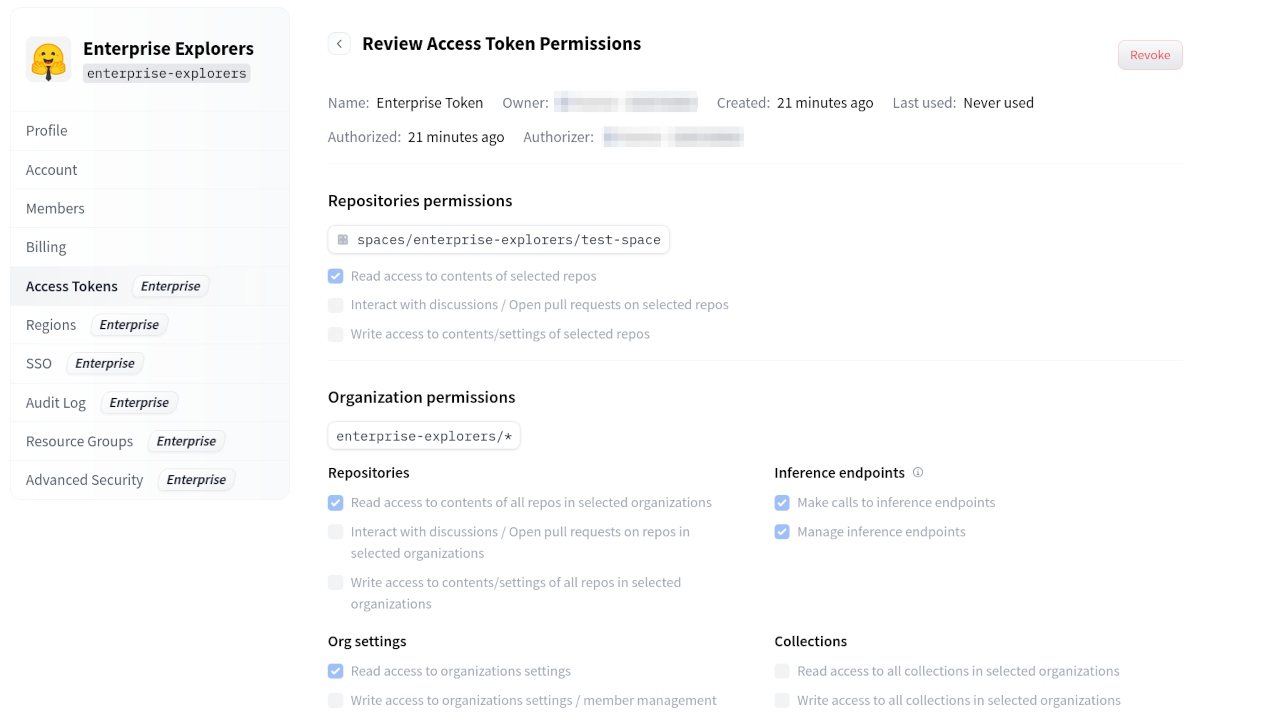Click the repository icon in the test-space chip
This screenshot has width=1280, height=720.
(x=343, y=239)
